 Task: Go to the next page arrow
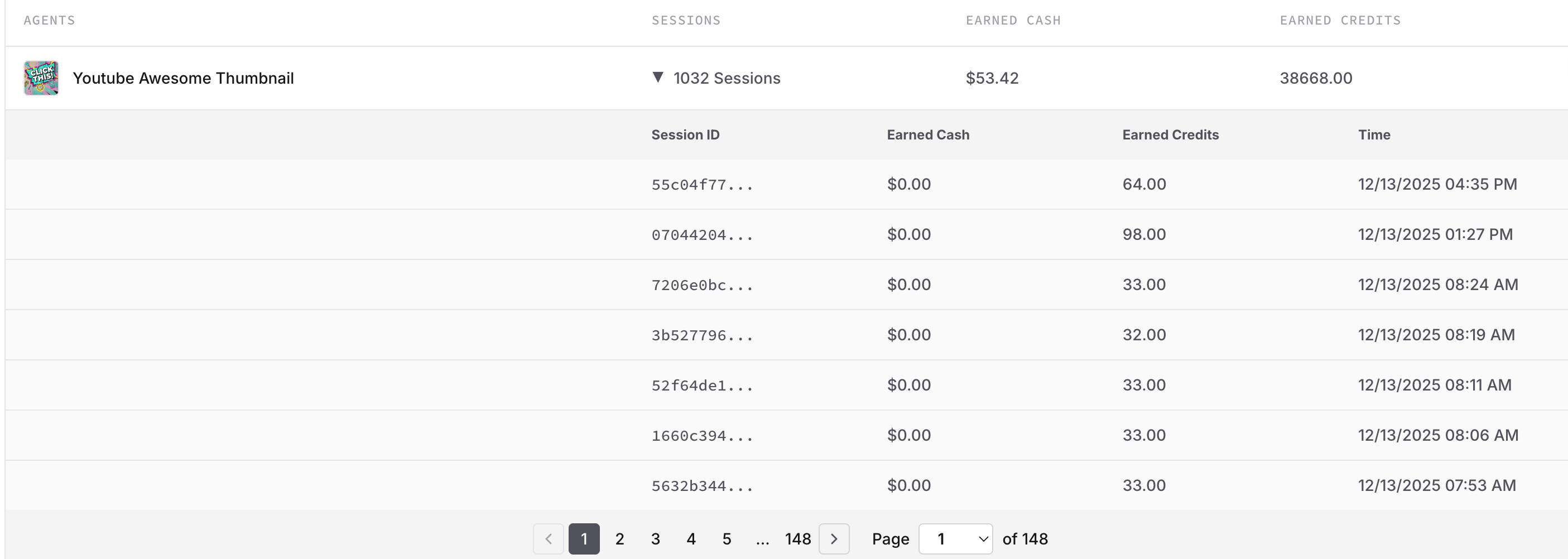833,539
